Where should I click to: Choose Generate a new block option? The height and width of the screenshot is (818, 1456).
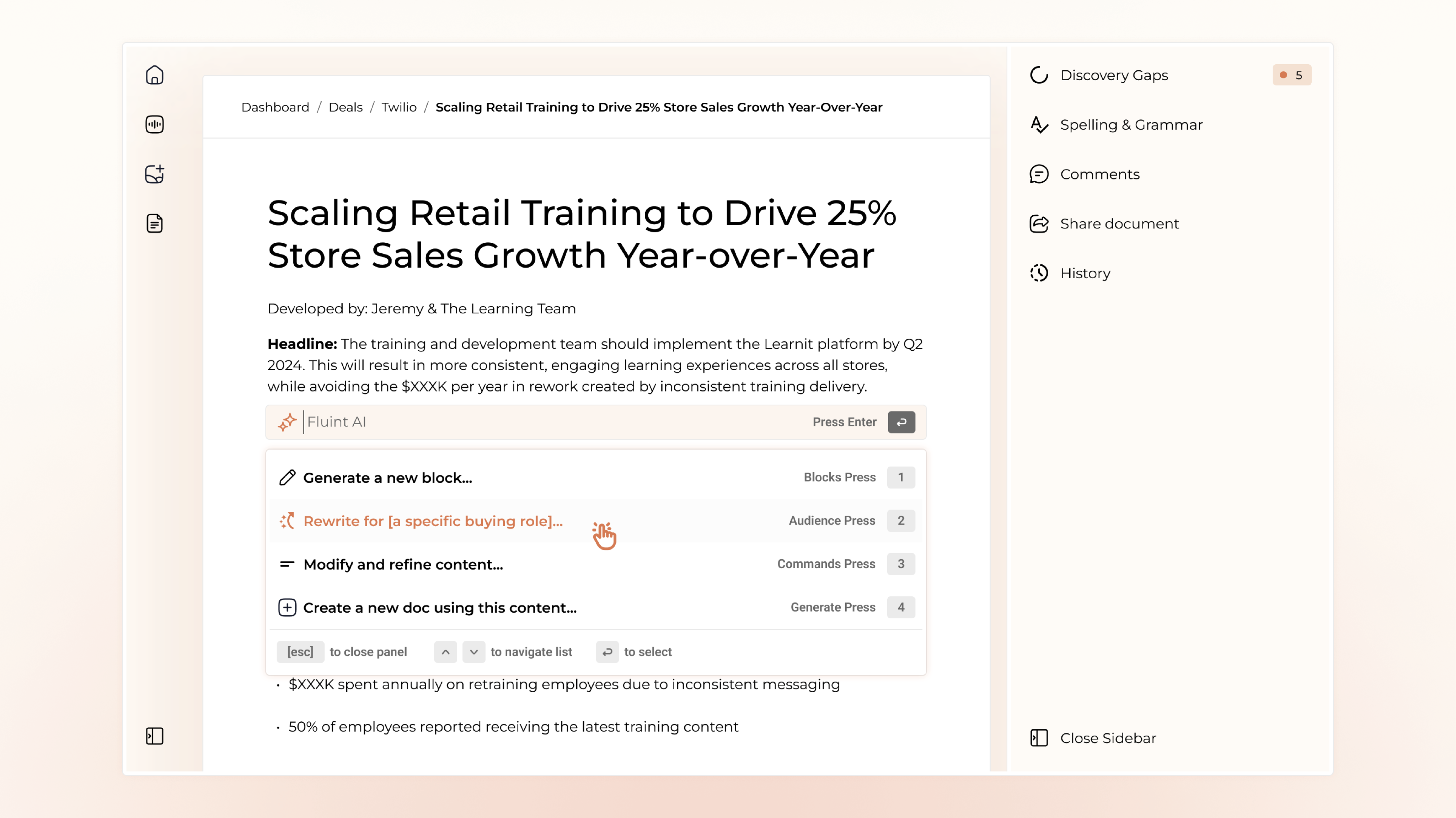(x=388, y=478)
